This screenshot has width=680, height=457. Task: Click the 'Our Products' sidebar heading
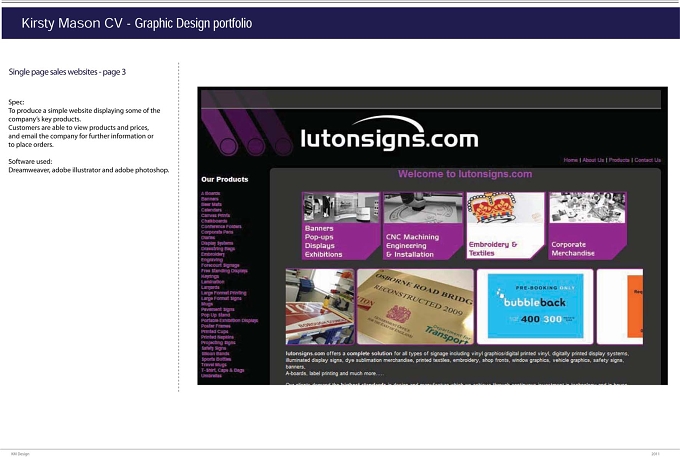point(225,180)
